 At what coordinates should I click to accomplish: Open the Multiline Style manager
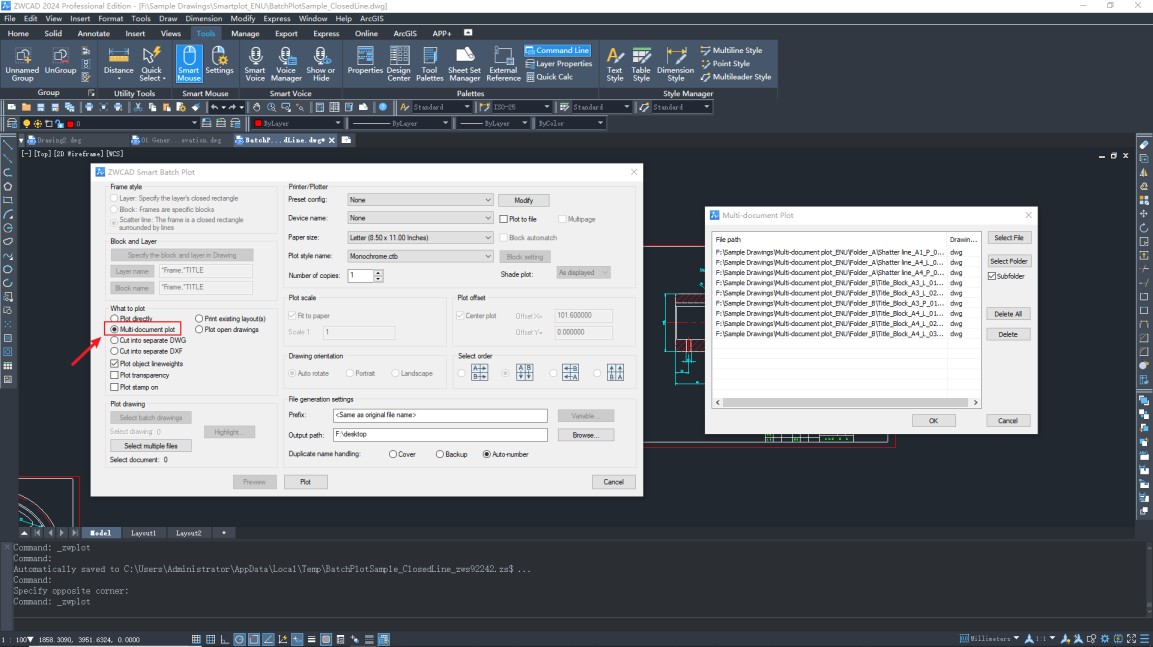pos(731,50)
